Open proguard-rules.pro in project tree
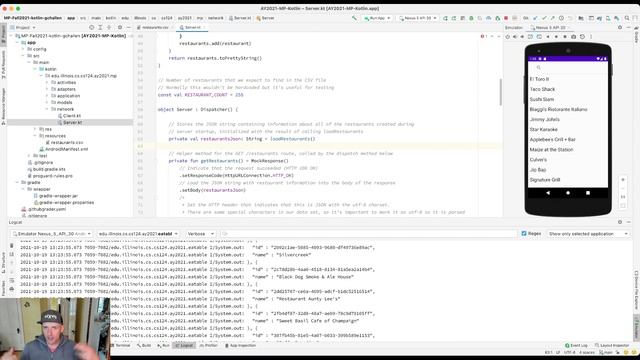This screenshot has height=360, width=640. [53, 176]
